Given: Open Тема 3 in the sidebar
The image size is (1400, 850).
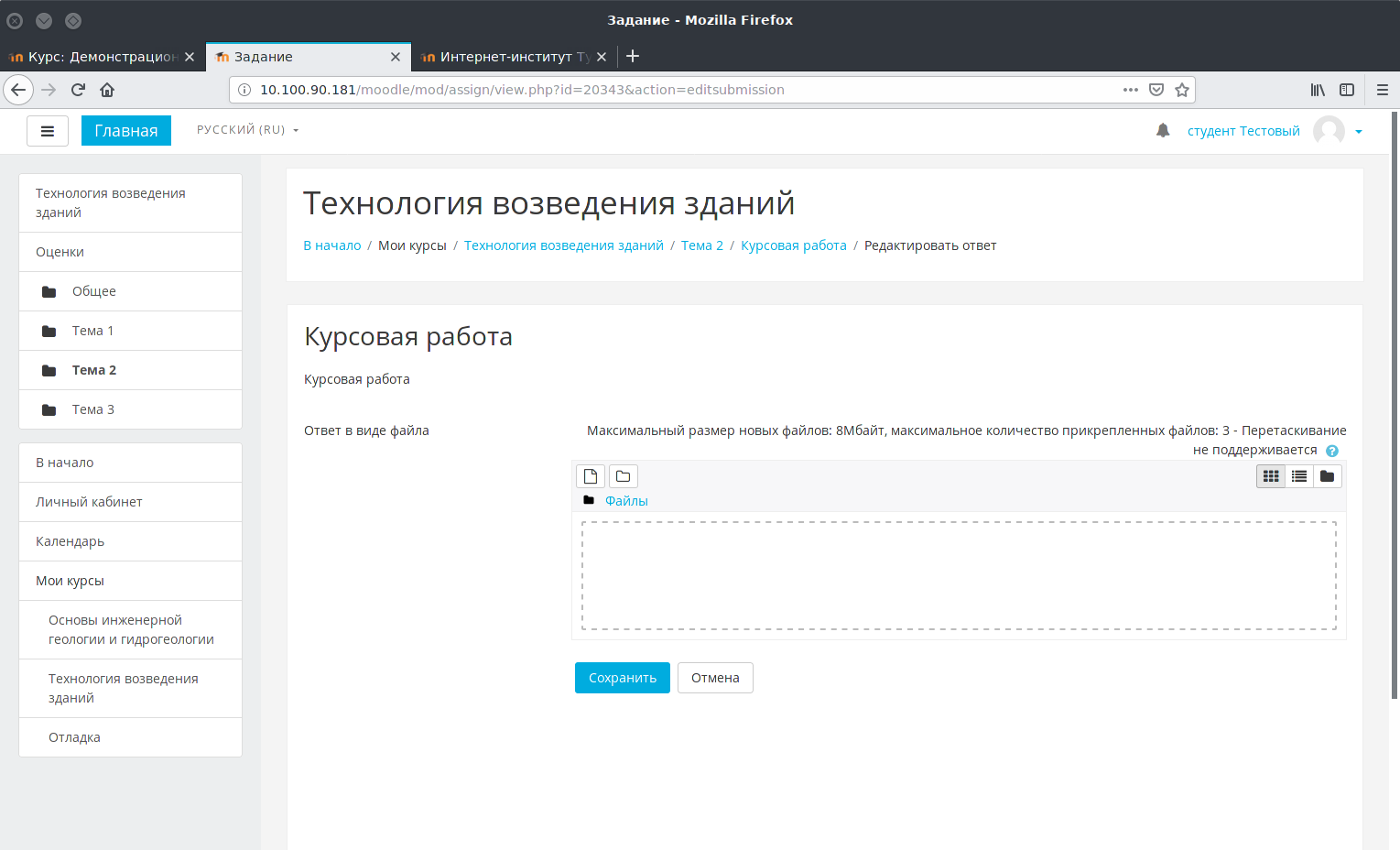Looking at the screenshot, I should point(130,409).
